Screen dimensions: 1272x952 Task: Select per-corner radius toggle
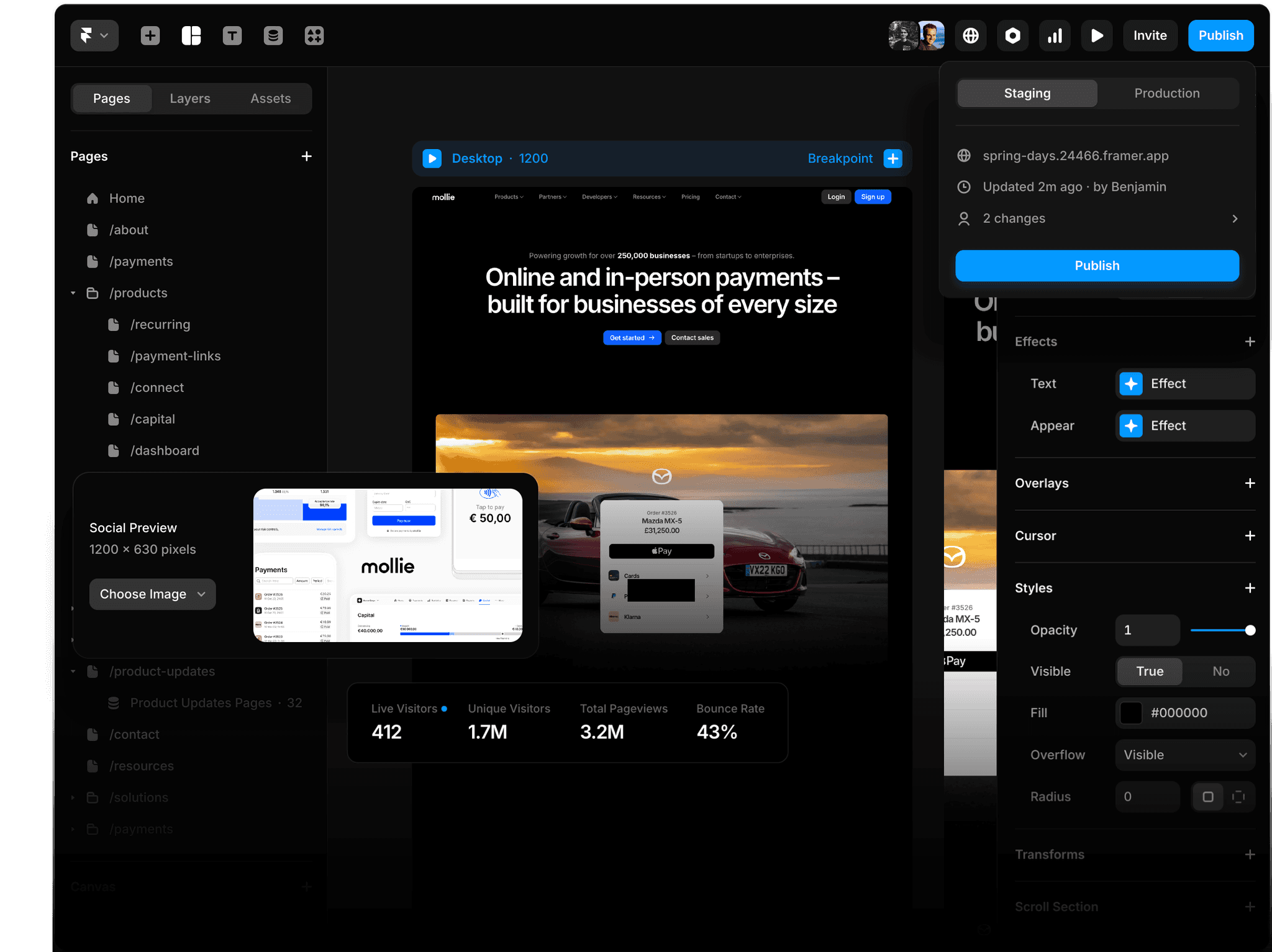click(1238, 797)
